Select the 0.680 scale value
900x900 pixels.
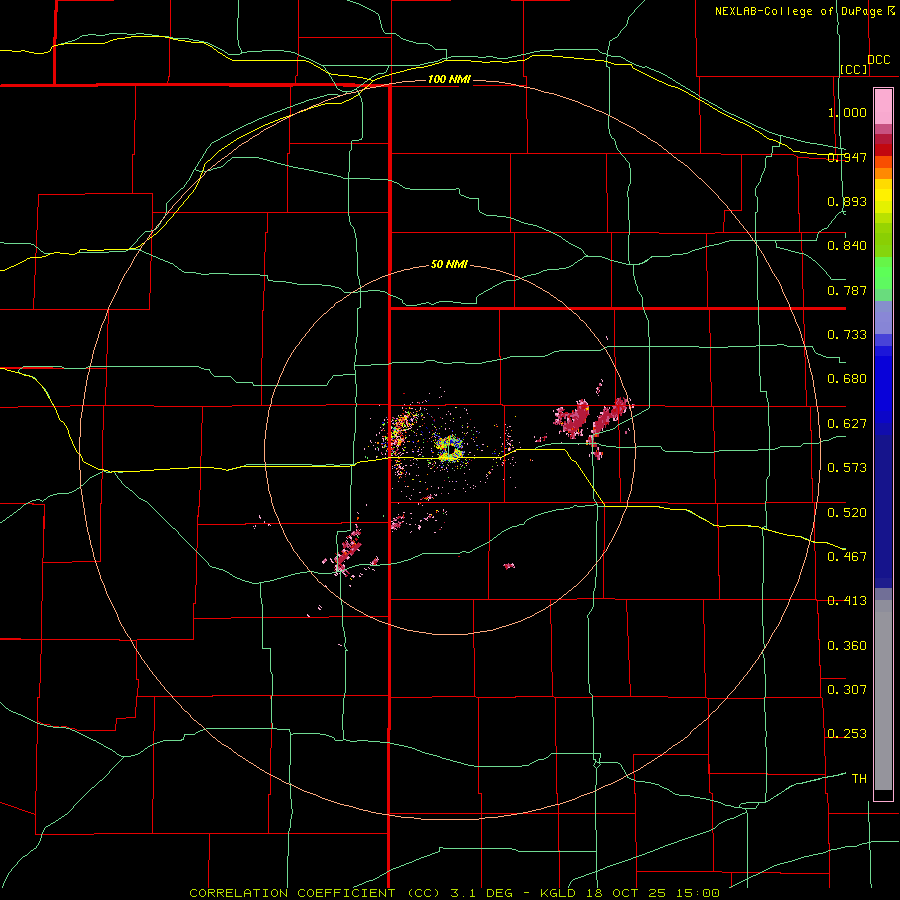point(847,379)
